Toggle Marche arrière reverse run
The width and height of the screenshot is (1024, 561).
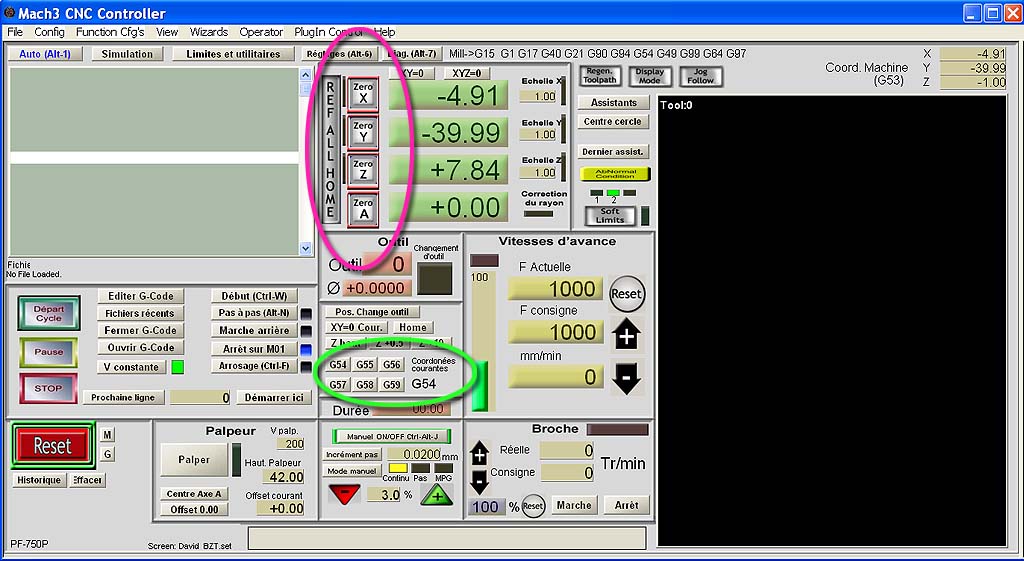pyautogui.click(x=254, y=330)
